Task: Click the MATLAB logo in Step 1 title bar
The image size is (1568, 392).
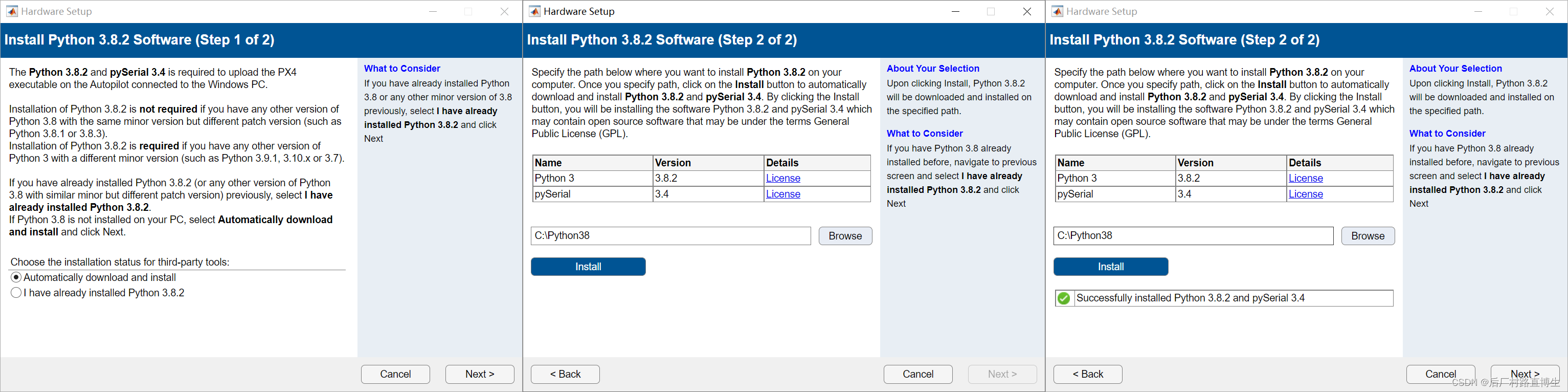Action: tap(12, 12)
